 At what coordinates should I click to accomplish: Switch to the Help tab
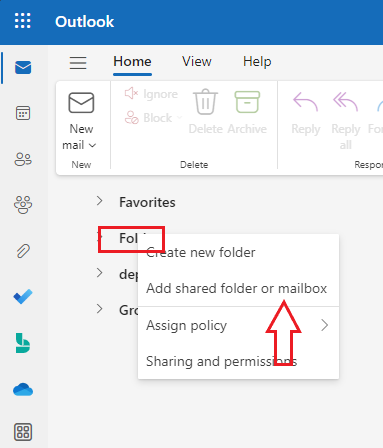coord(257,62)
